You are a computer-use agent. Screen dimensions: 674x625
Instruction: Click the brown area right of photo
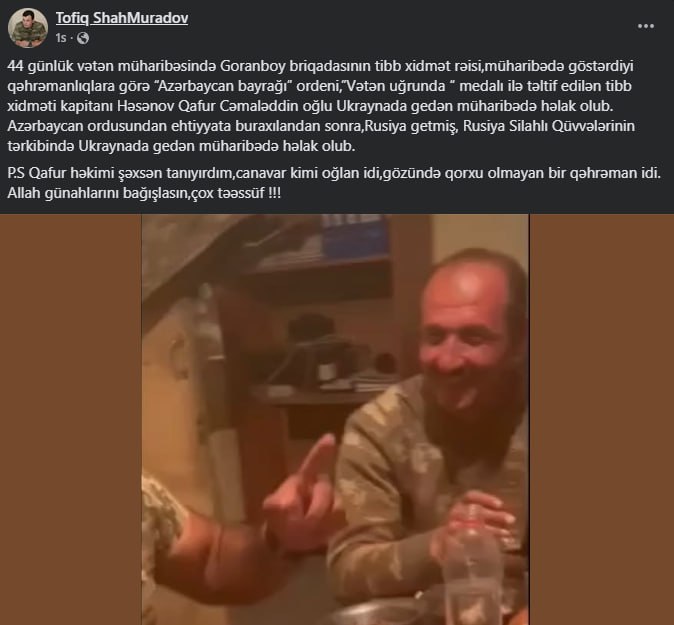coord(601,420)
